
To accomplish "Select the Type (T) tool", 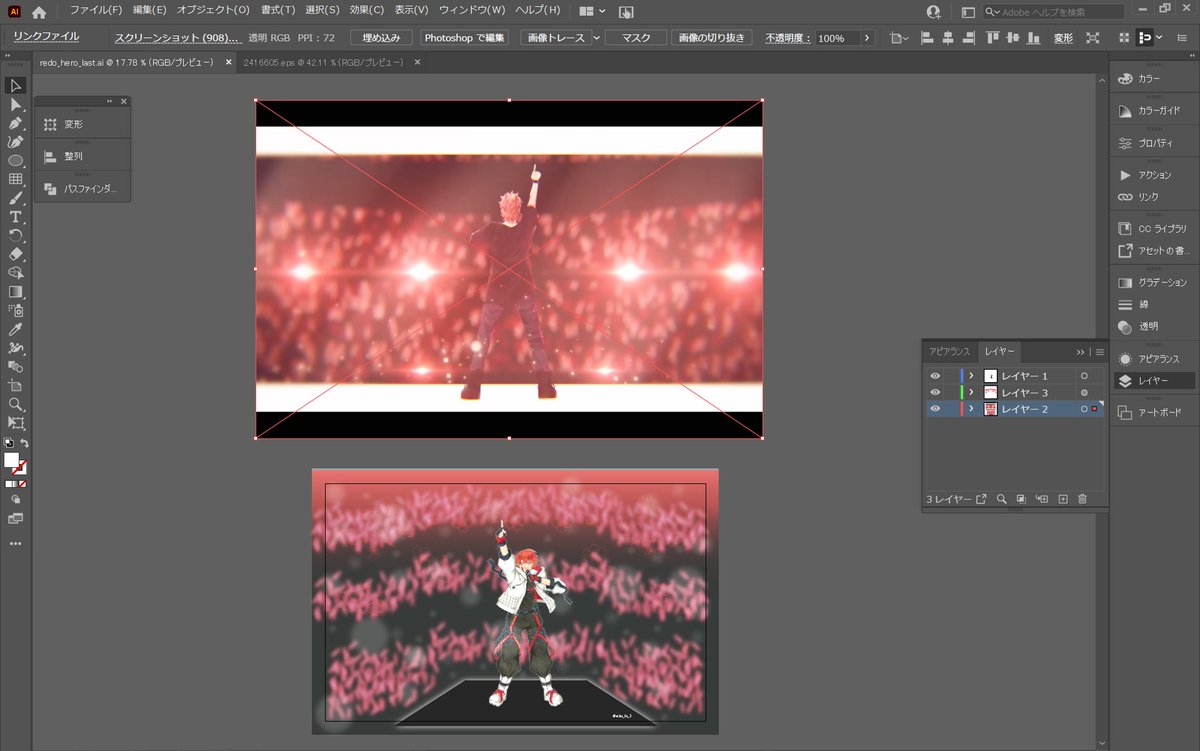I will pos(16,217).
